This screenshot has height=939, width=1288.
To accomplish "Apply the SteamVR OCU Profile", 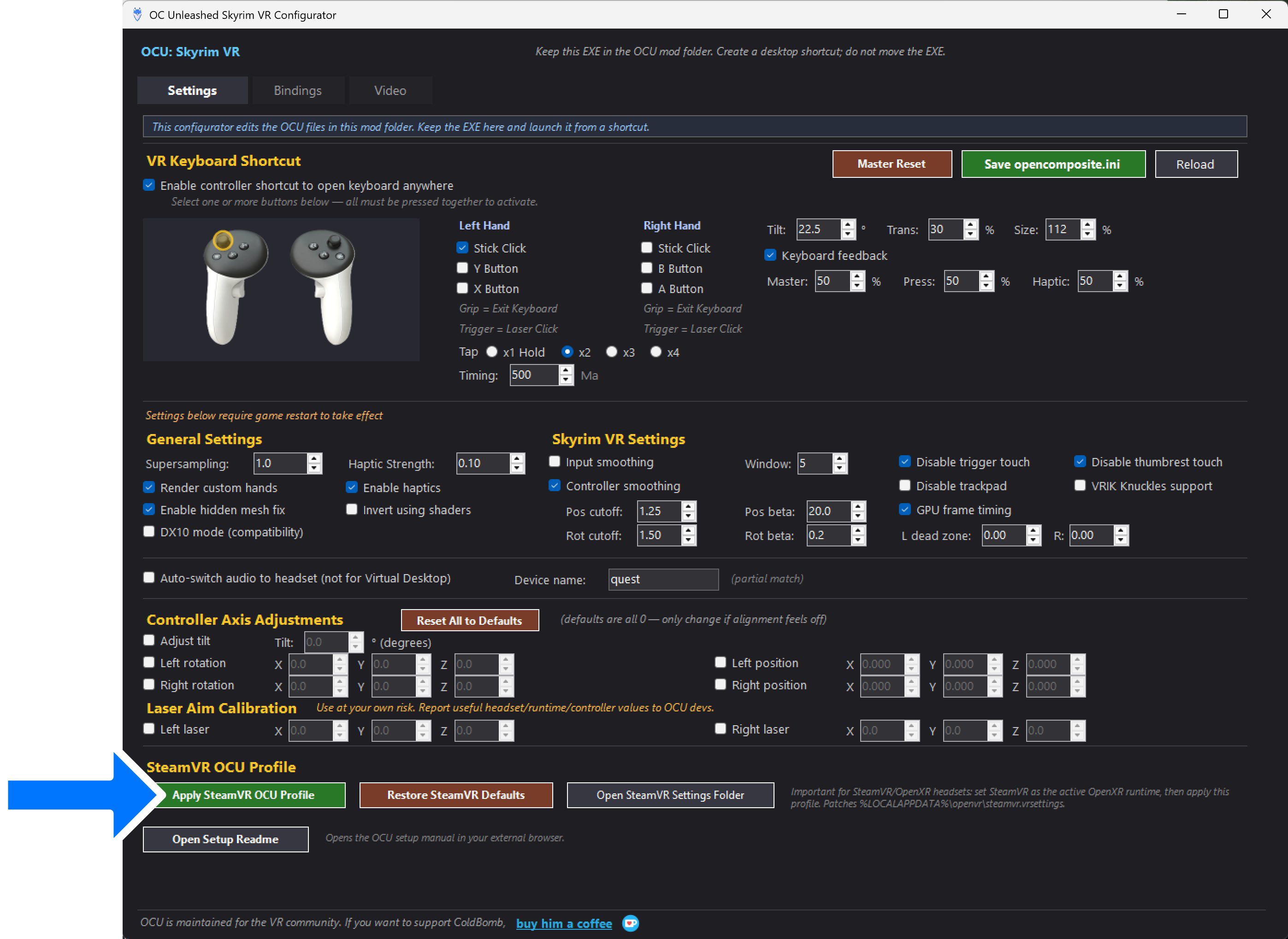I will 244,795.
